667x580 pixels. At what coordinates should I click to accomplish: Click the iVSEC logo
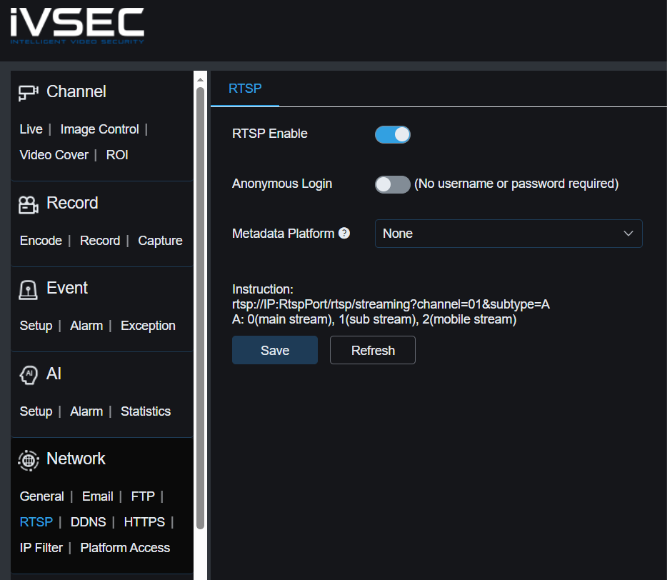click(77, 26)
